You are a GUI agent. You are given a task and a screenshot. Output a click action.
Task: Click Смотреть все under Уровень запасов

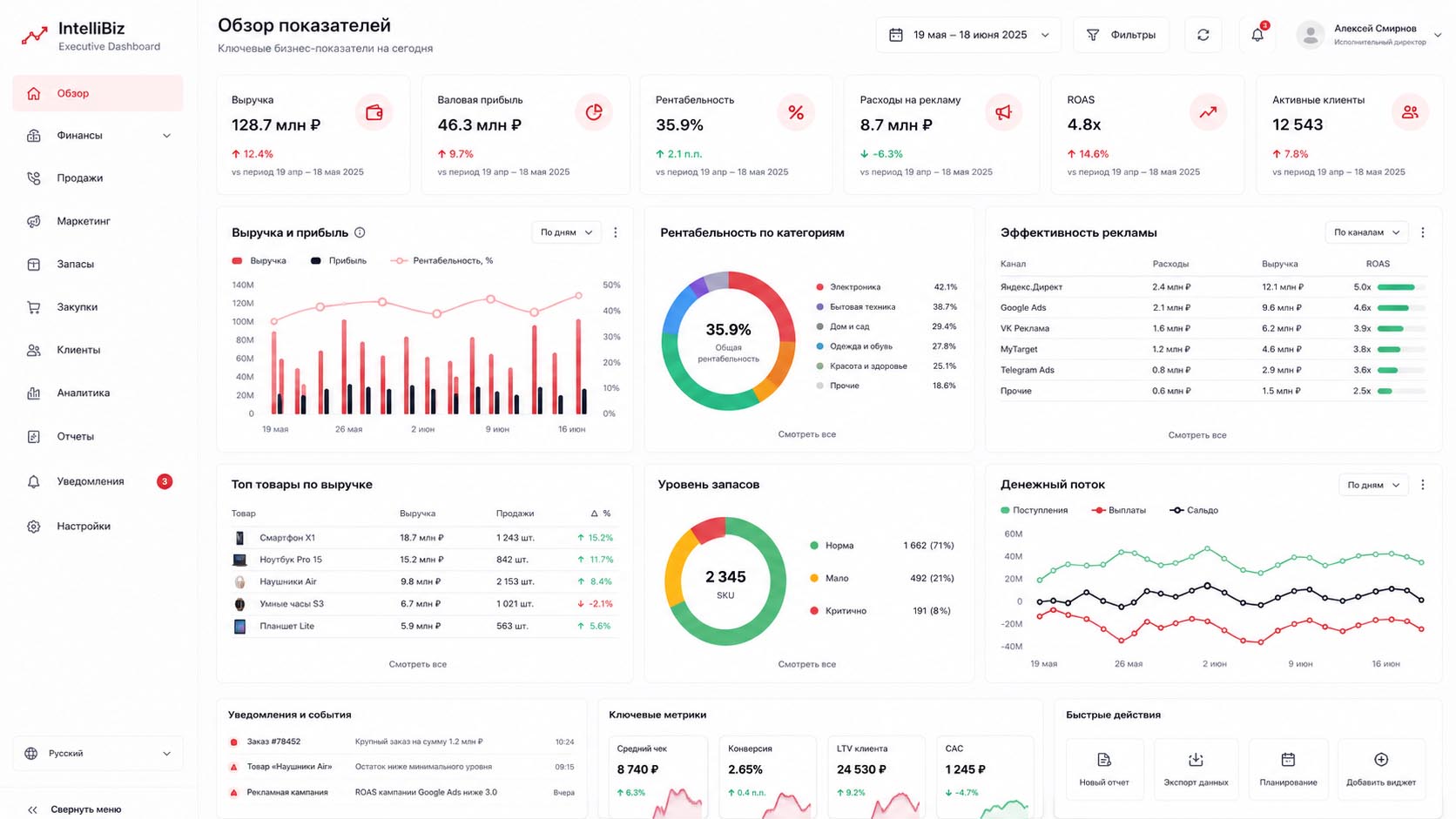pos(806,664)
